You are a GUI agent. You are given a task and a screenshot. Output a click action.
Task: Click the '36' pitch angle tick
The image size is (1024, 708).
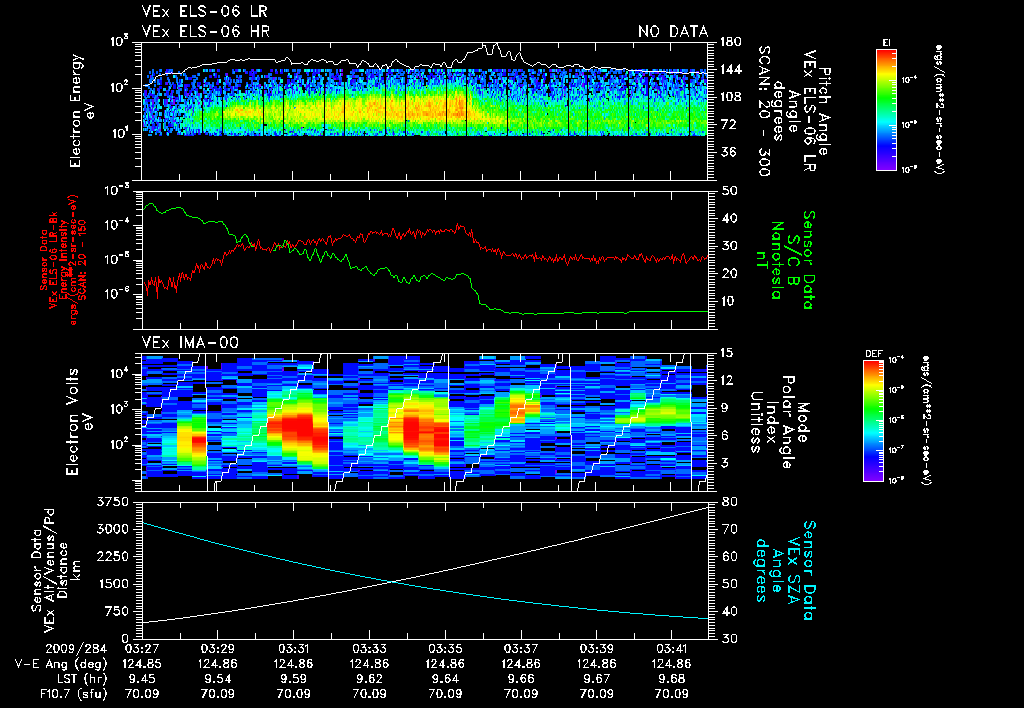(x=728, y=152)
